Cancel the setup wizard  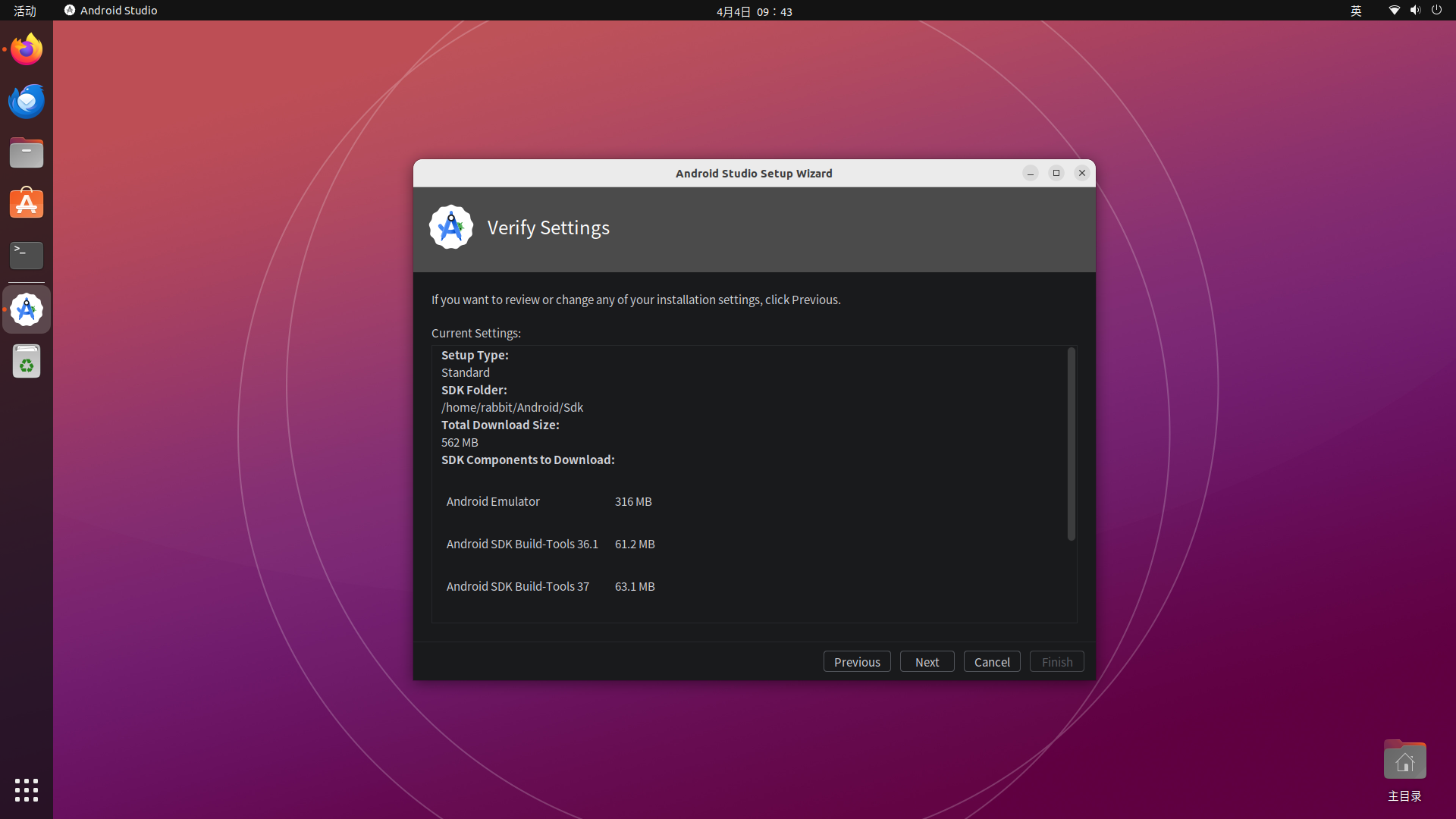point(992,661)
